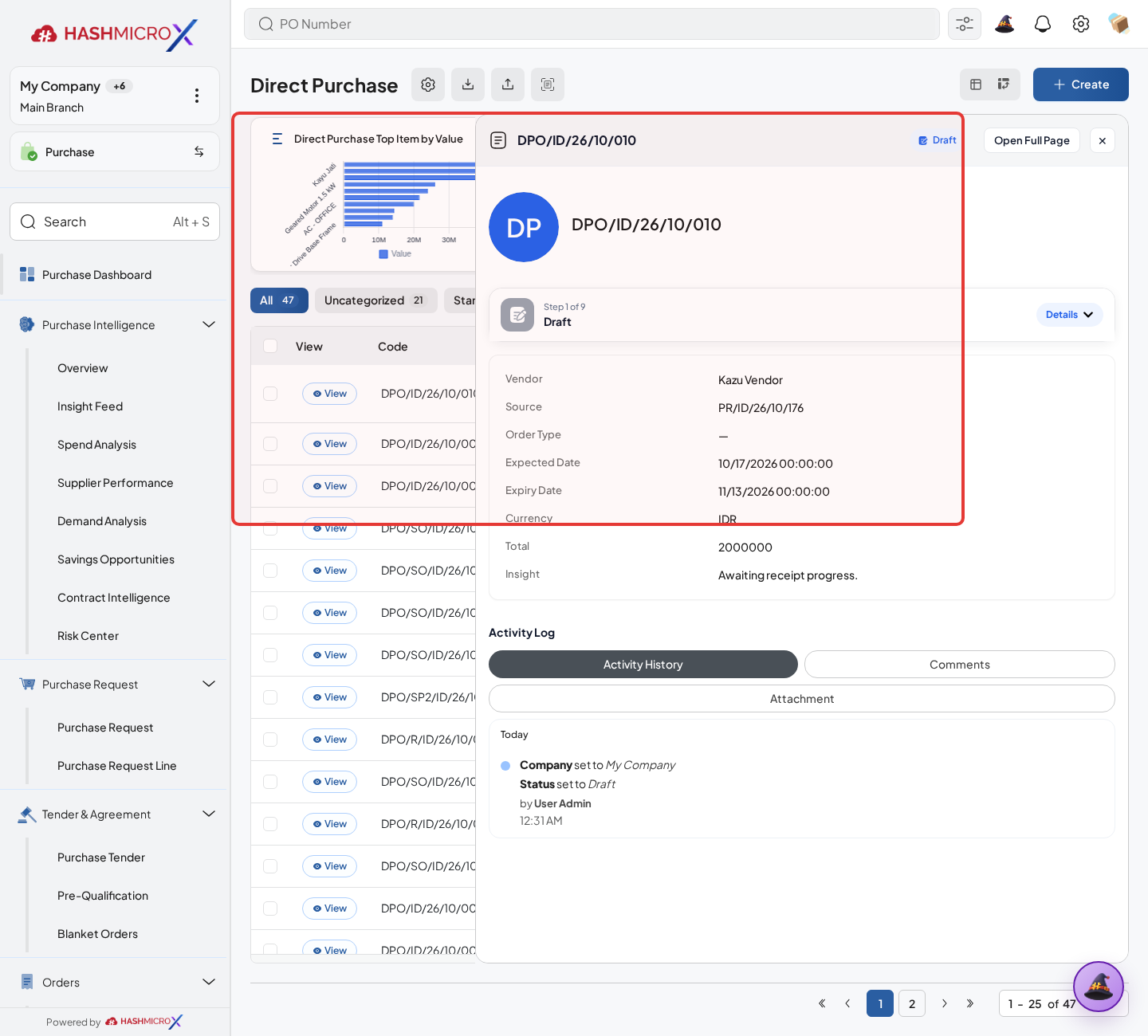Click View button for DPO/SP2/ID row
Image resolution: width=1148 pixels, height=1036 pixels.
coord(329,697)
